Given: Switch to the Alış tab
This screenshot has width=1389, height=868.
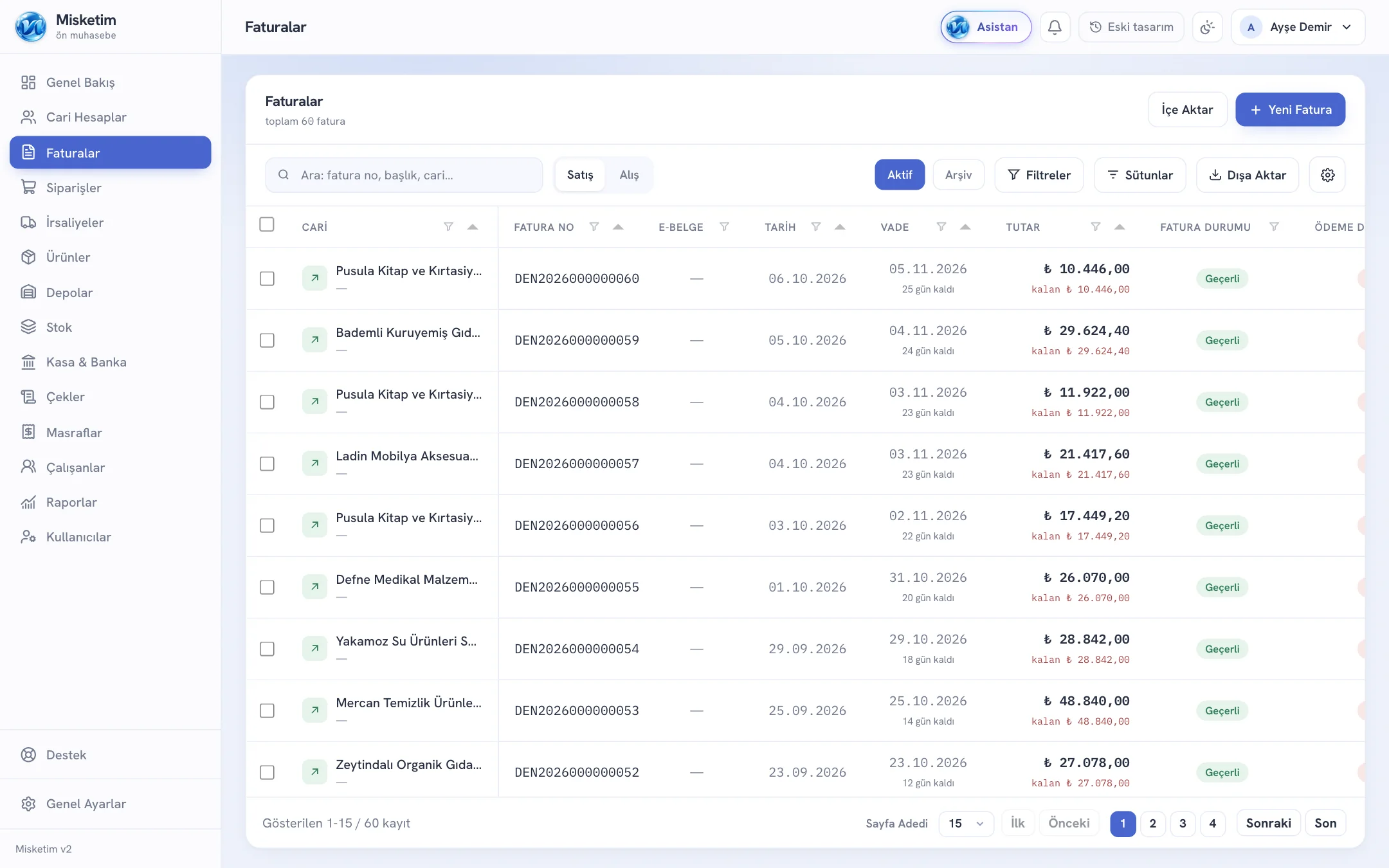Looking at the screenshot, I should [x=629, y=175].
